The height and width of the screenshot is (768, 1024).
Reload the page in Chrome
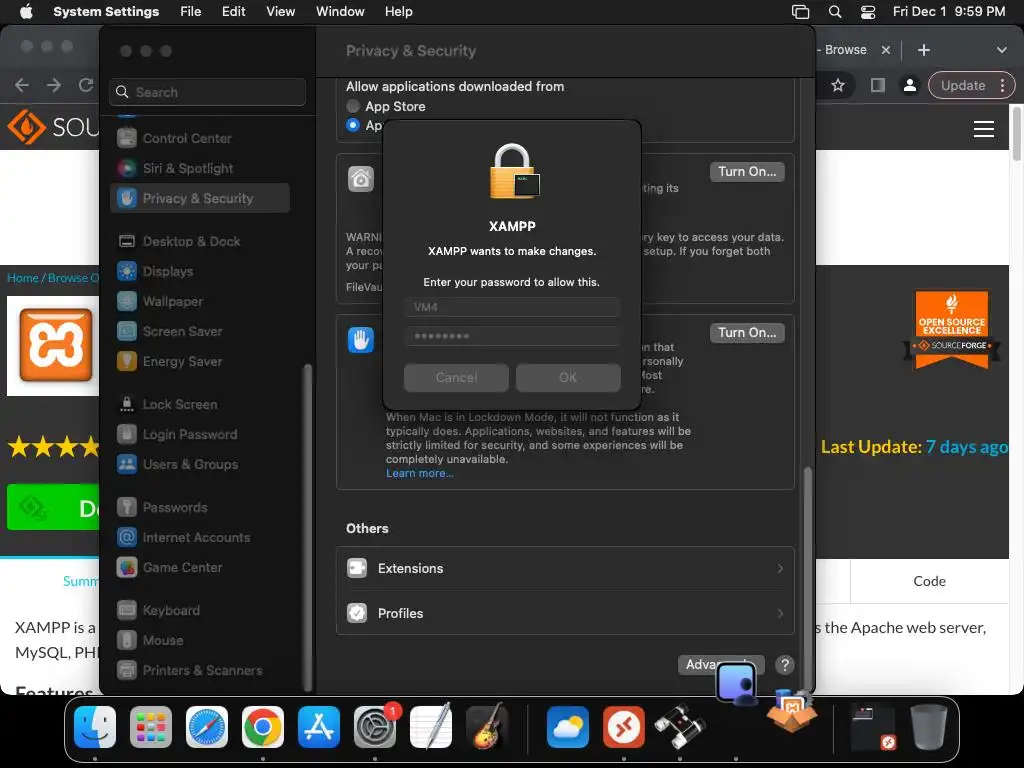pos(86,85)
